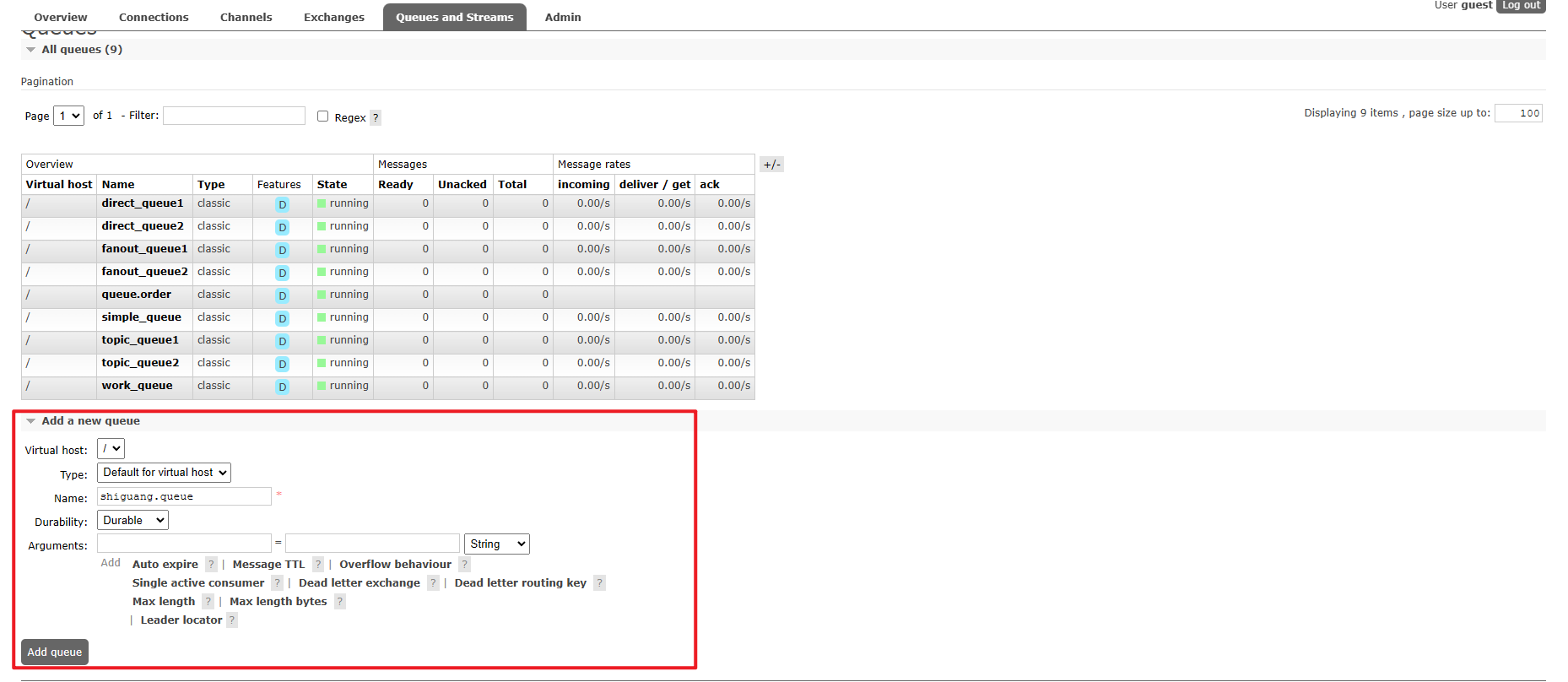
Task: Open the fanout_queue1 queue link
Action: pos(145,249)
